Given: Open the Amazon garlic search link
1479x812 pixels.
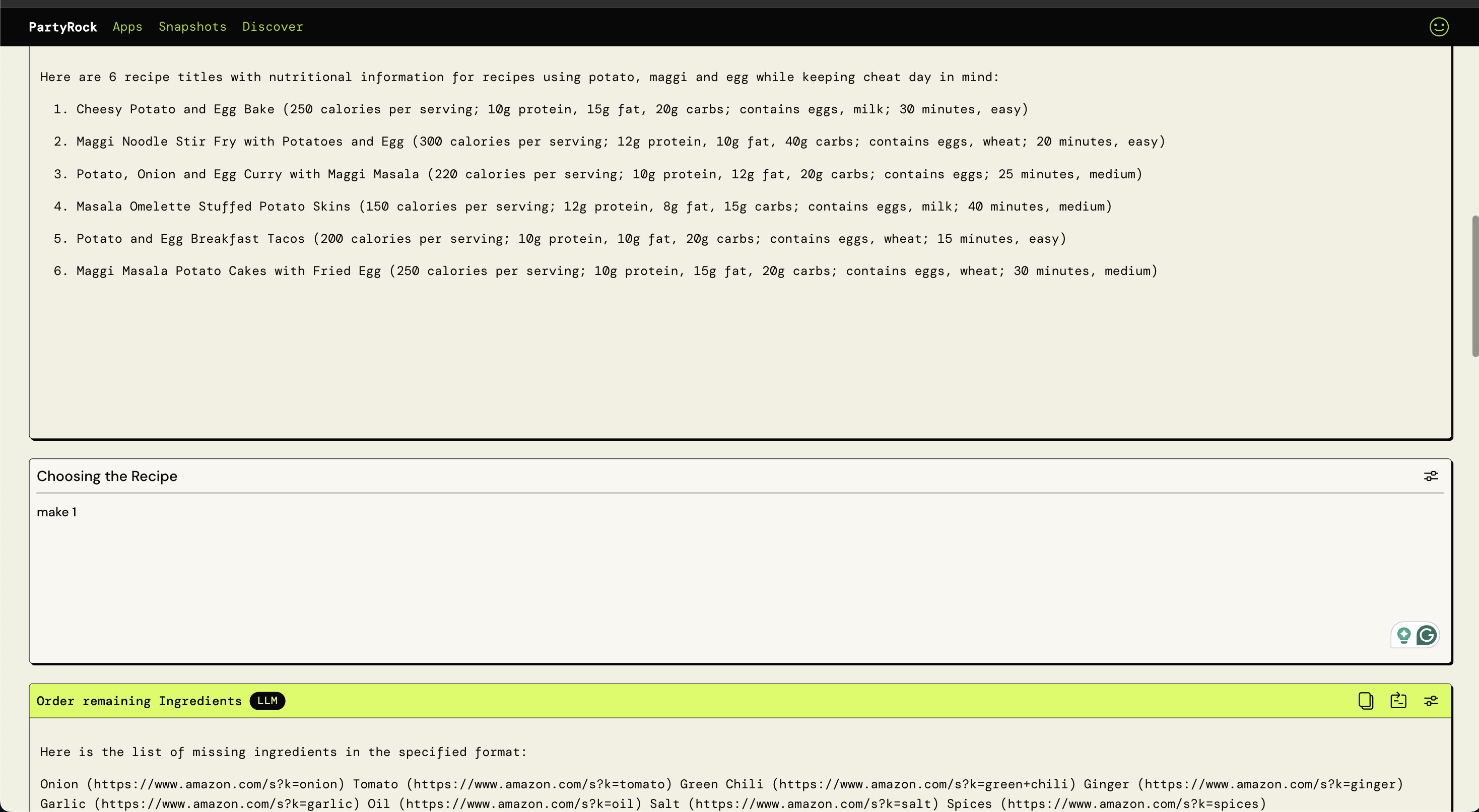Looking at the screenshot, I should coord(227,803).
